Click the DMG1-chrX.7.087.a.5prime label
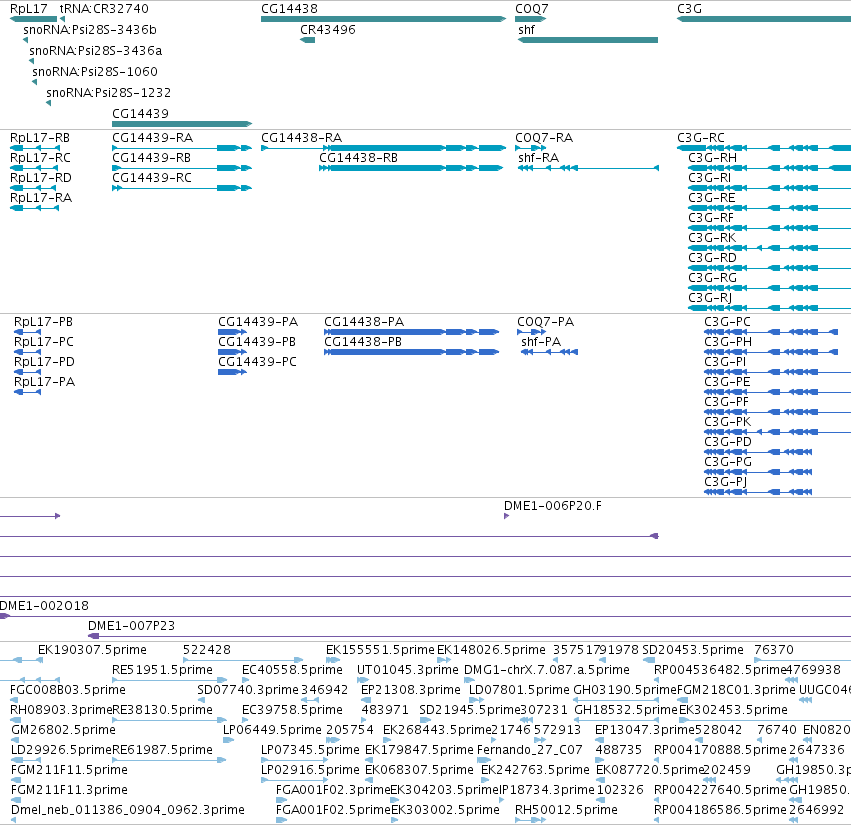Image resolution: width=851 pixels, height=825 pixels. [x=547, y=670]
